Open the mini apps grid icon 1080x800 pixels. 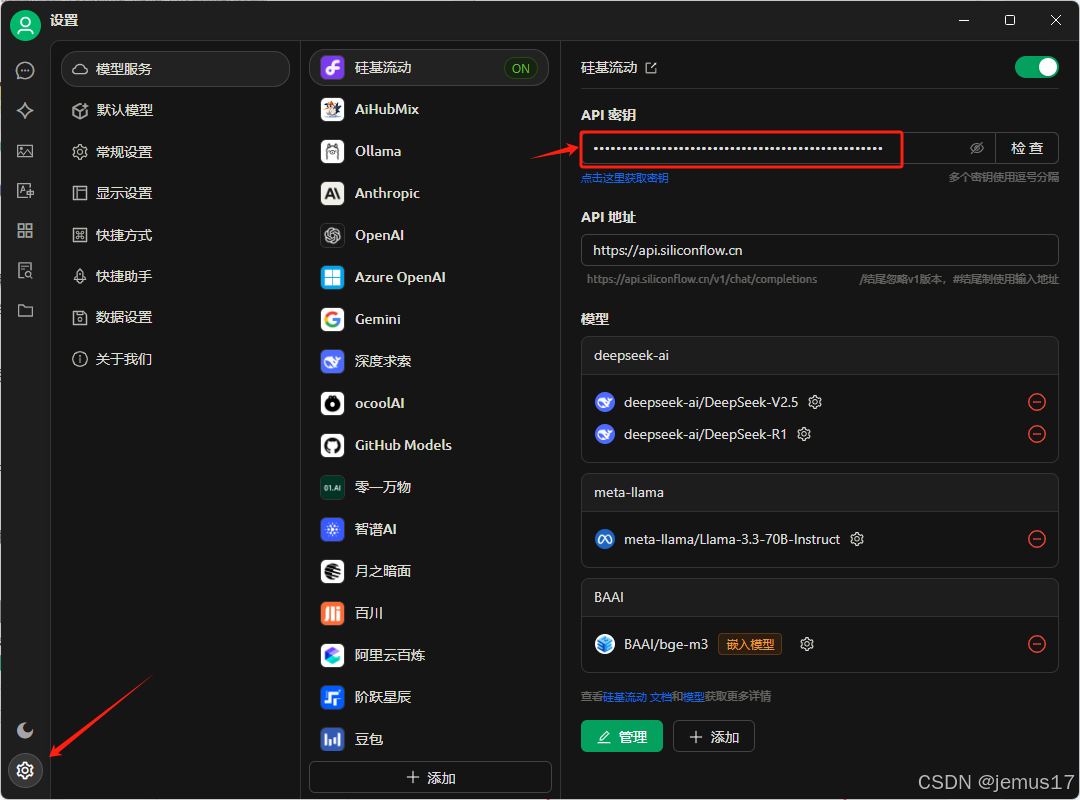point(25,230)
